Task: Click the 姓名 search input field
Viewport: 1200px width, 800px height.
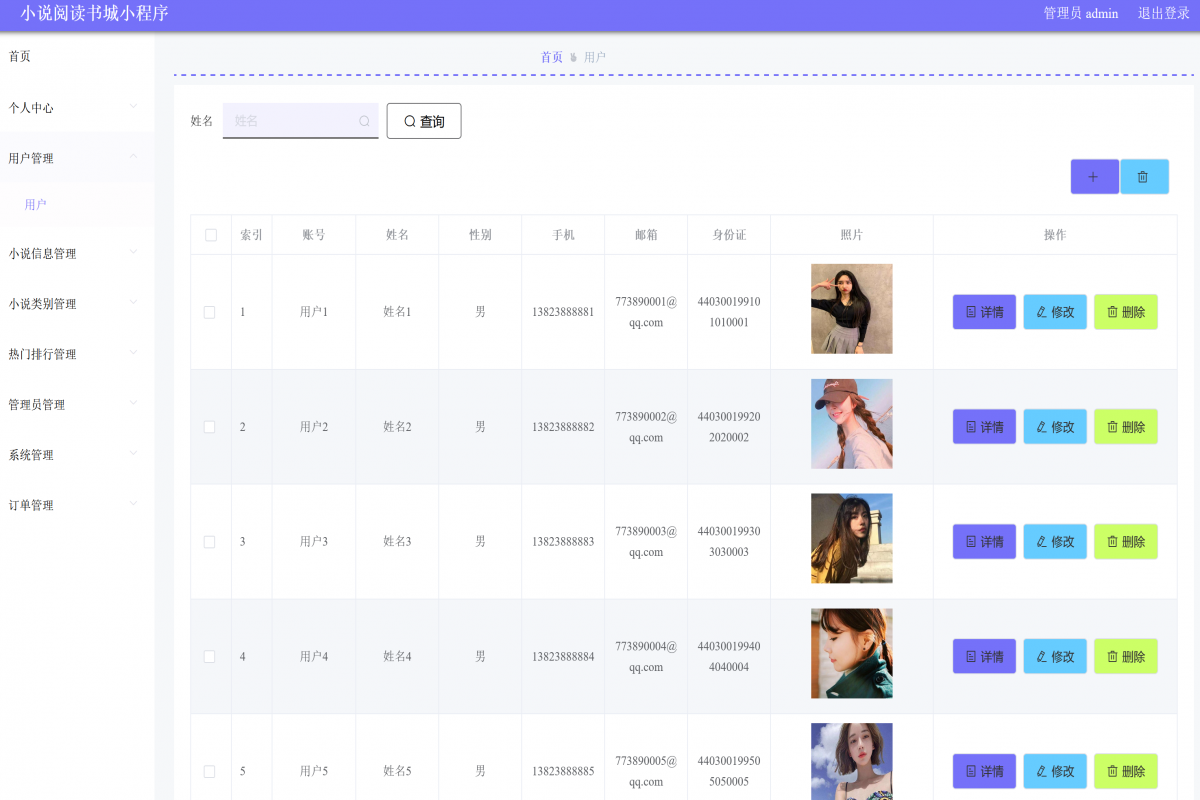Action: [x=292, y=121]
